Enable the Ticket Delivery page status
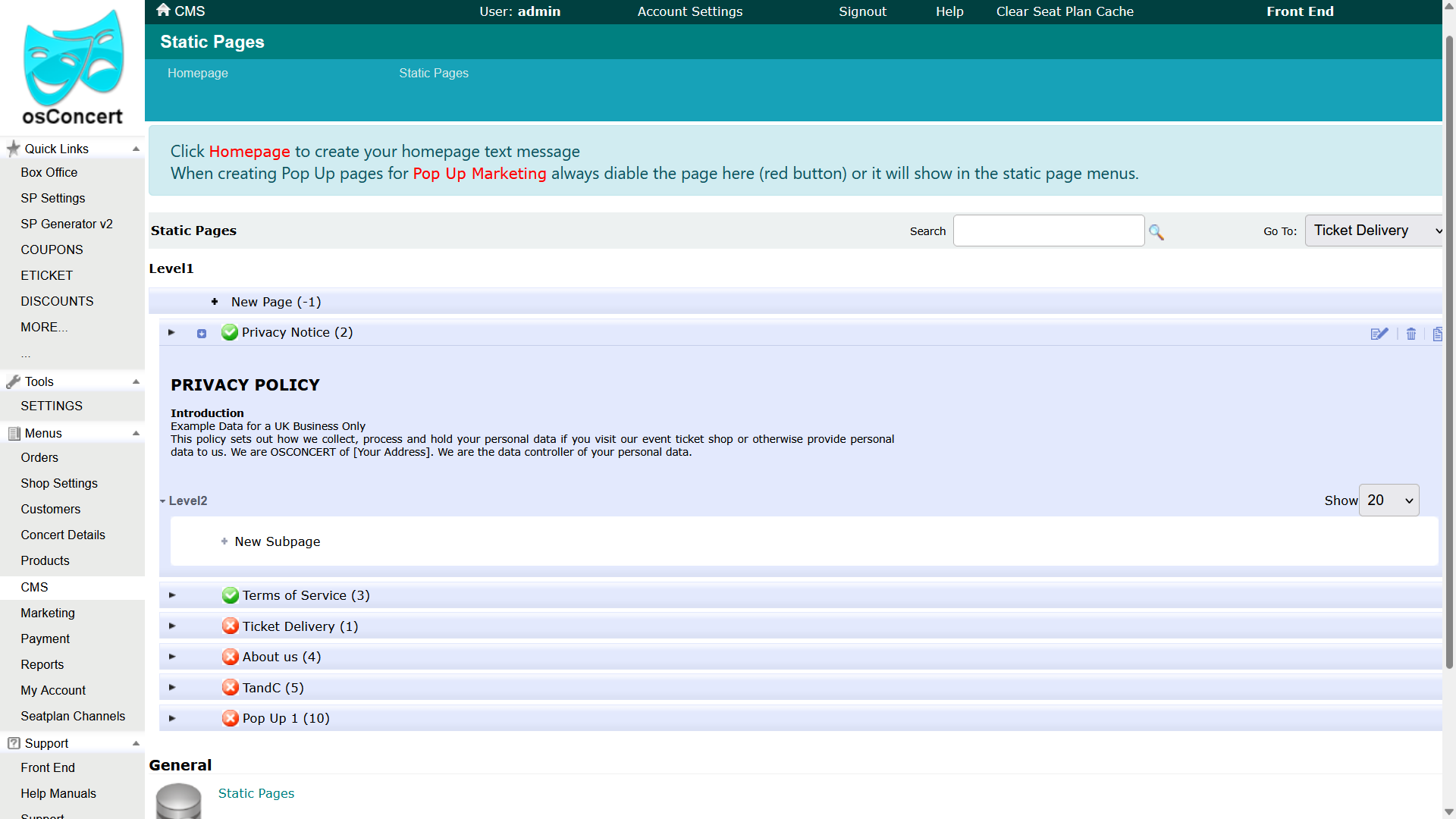 [x=231, y=626]
